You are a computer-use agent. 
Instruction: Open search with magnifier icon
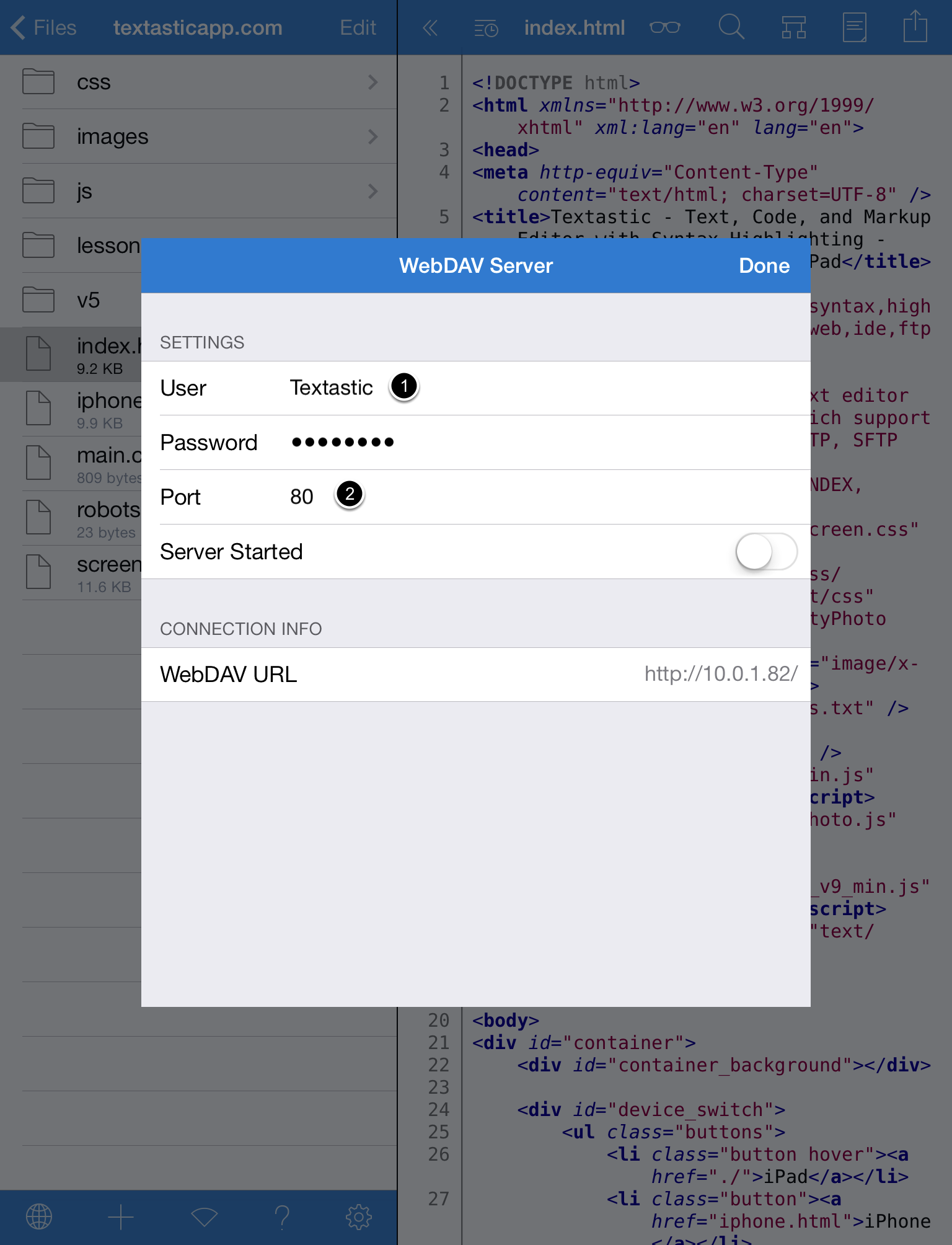(731, 27)
